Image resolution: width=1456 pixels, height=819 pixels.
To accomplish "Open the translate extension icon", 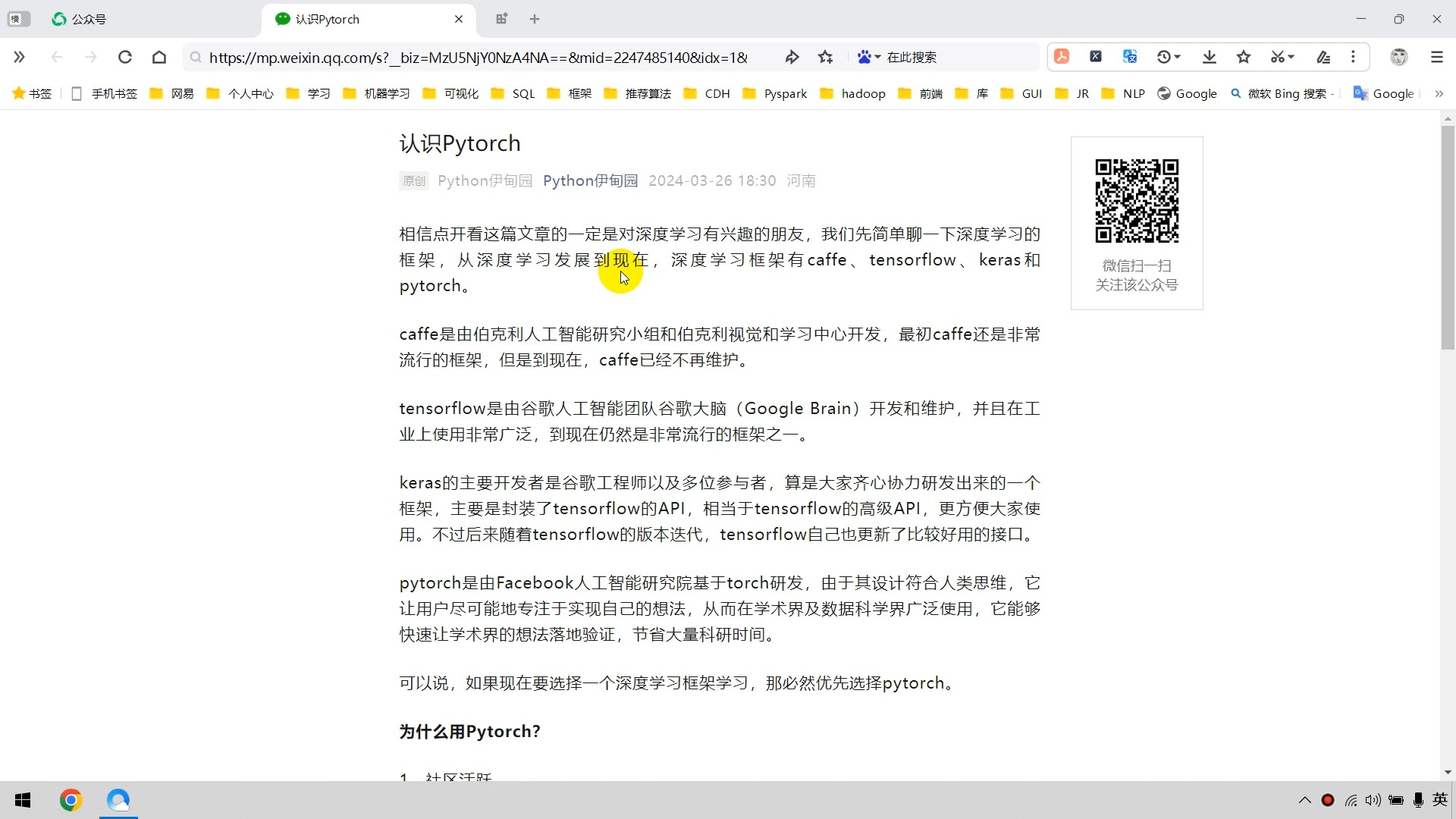I will point(1130,57).
